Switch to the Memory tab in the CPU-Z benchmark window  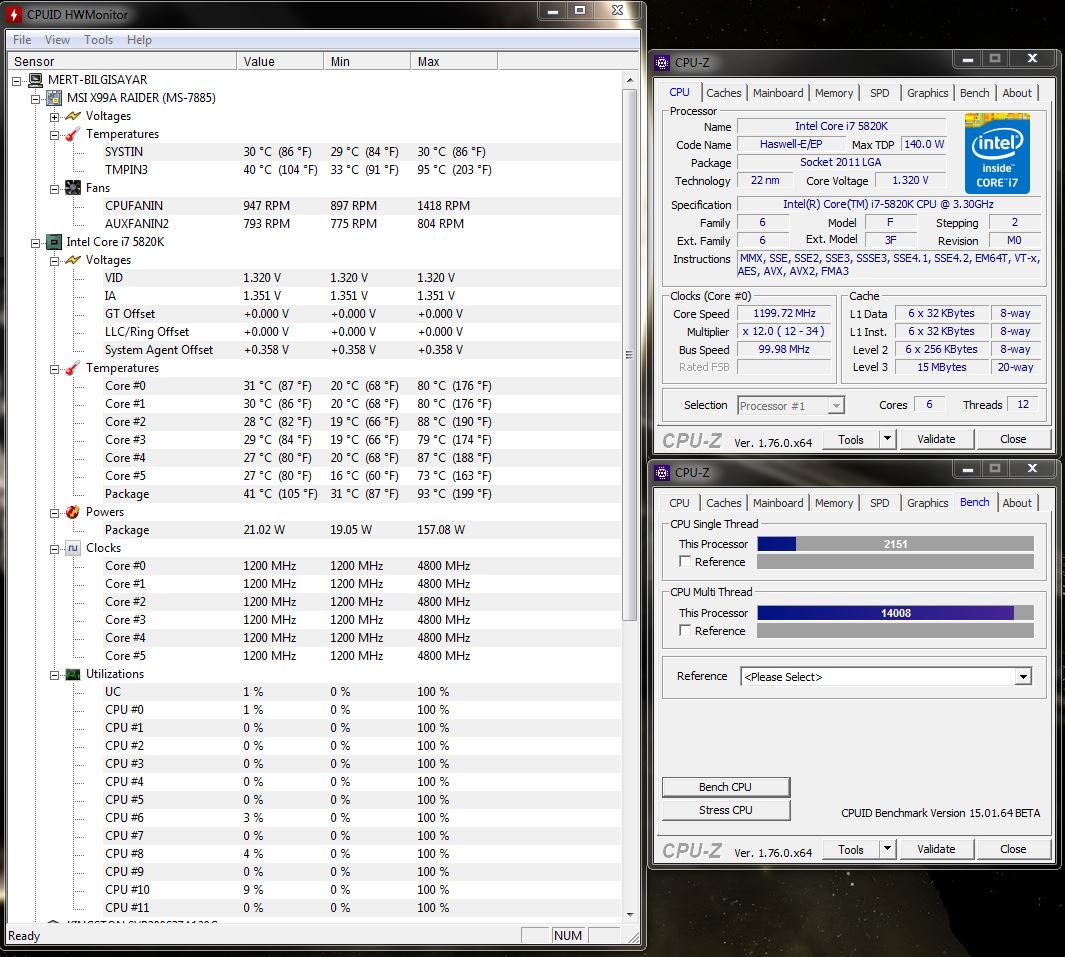coord(833,503)
